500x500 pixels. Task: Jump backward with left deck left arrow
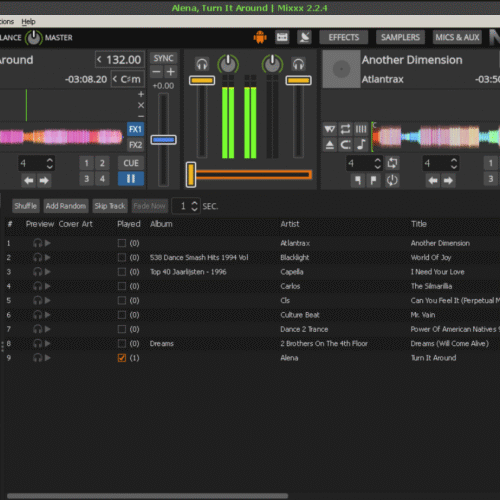click(29, 181)
